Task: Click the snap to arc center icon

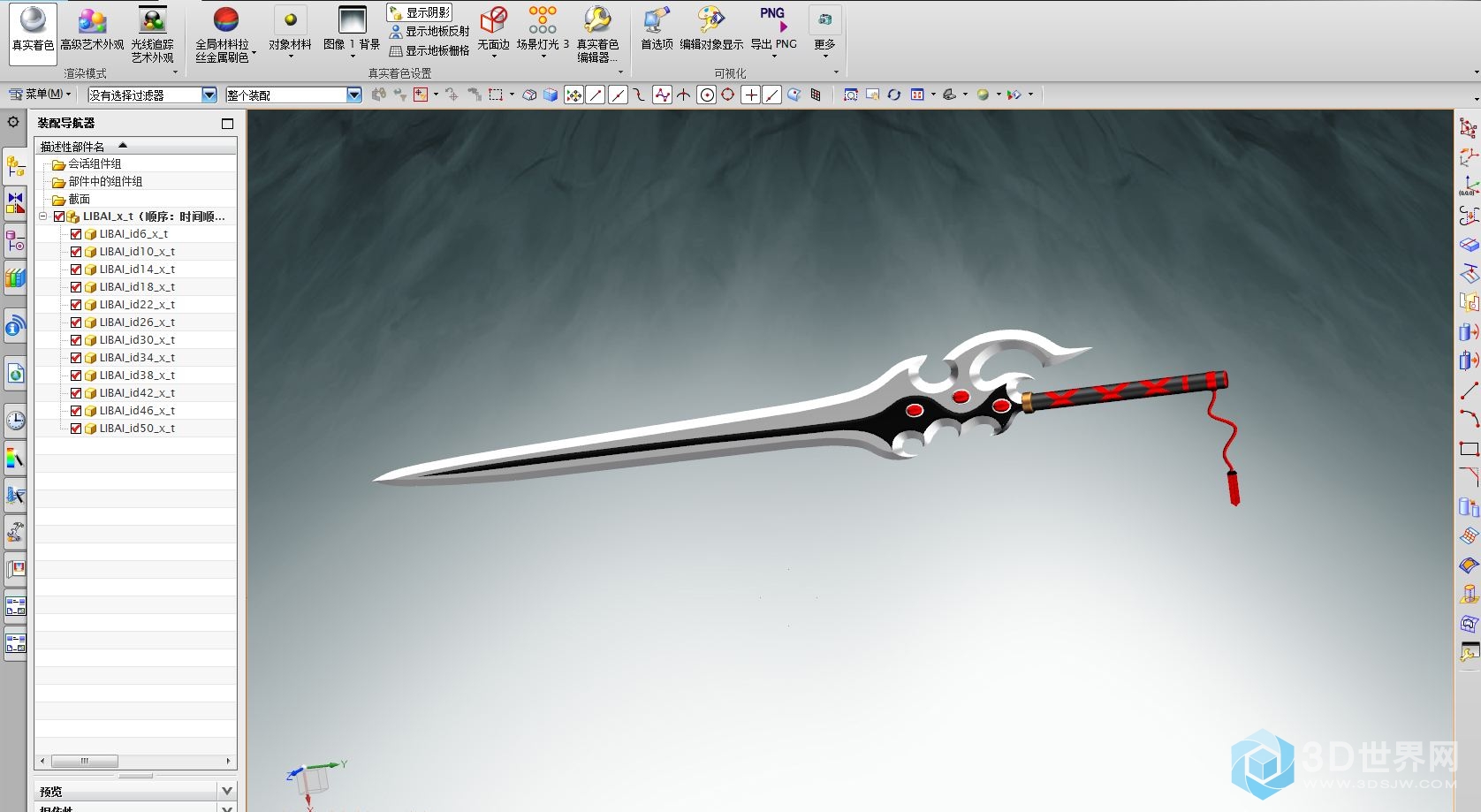Action: click(706, 95)
